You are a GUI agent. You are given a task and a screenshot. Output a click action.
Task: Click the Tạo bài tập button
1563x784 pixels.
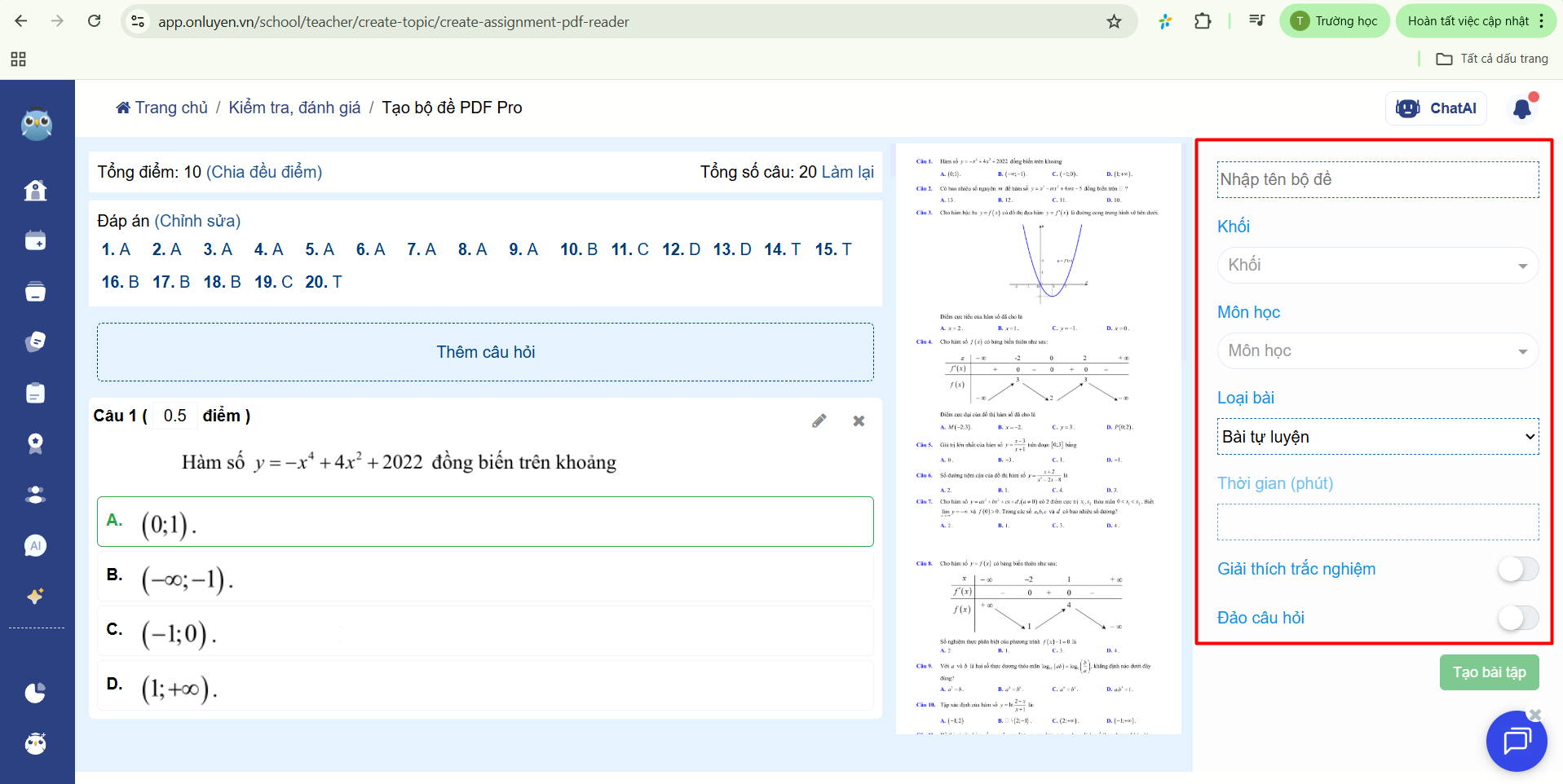pos(1489,672)
